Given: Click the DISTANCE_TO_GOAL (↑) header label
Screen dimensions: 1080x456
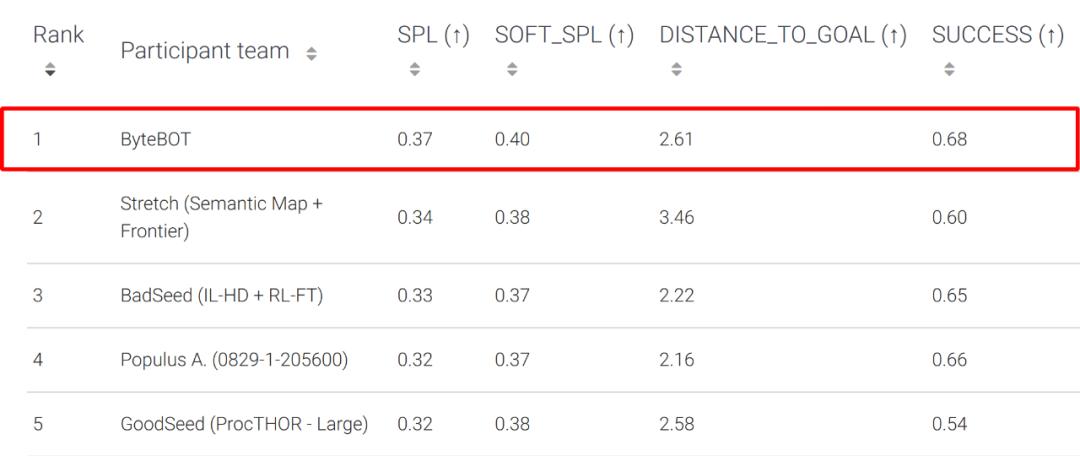Looking at the screenshot, I should click(x=783, y=35).
